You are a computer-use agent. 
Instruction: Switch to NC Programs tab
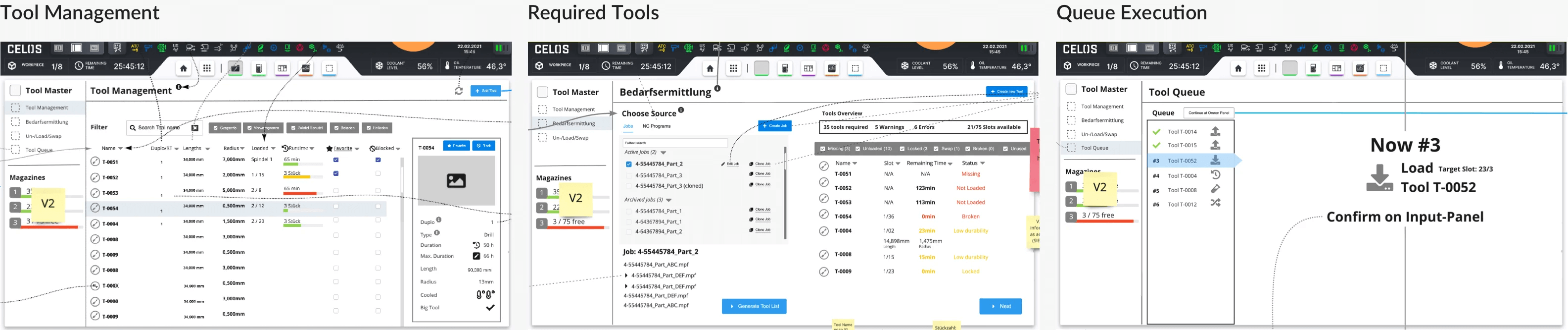click(656, 126)
